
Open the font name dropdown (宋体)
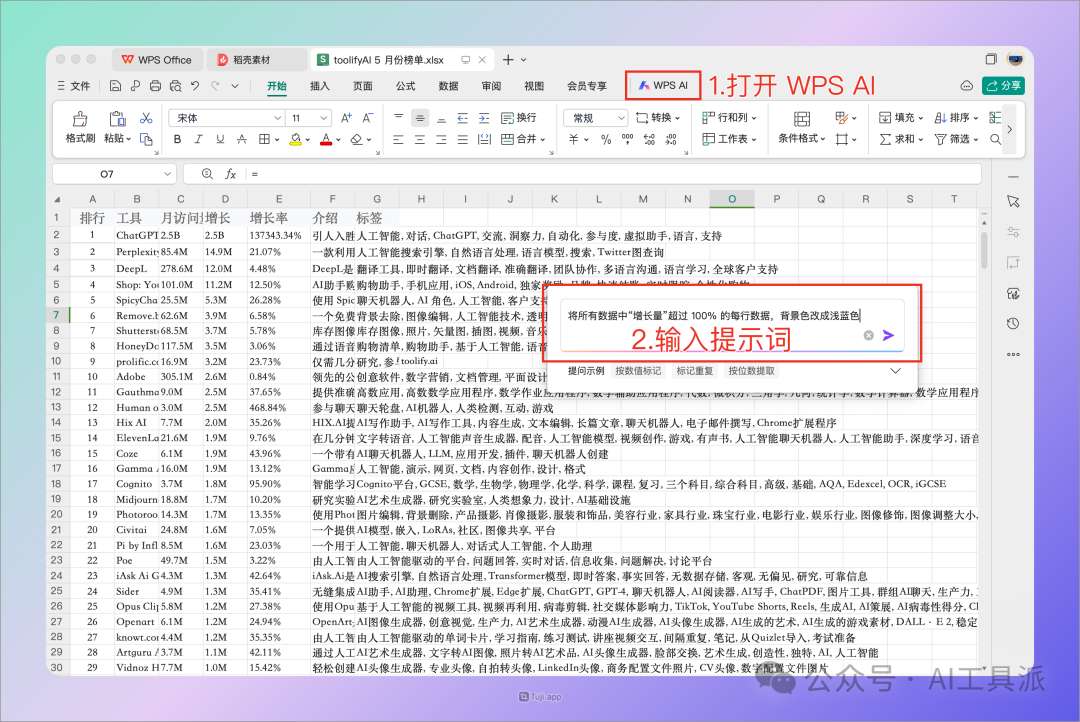[278, 118]
